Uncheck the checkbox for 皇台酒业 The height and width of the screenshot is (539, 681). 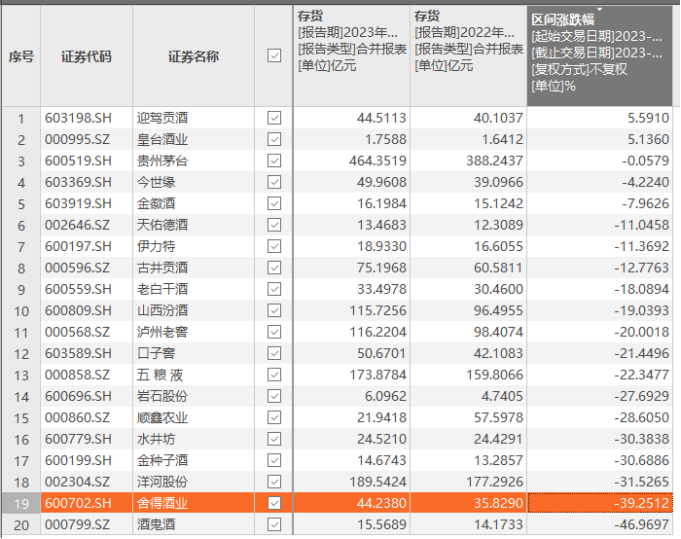click(274, 139)
